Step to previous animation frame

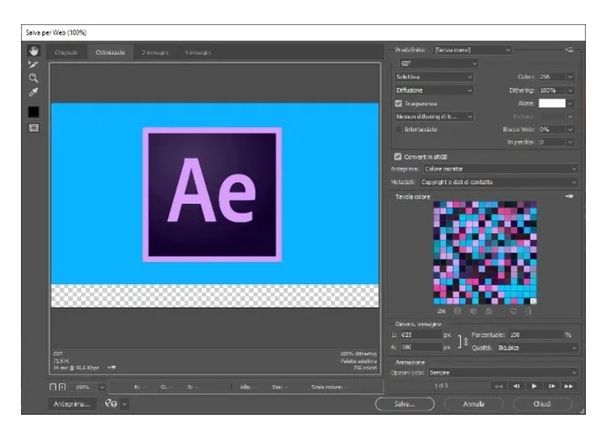[516, 386]
